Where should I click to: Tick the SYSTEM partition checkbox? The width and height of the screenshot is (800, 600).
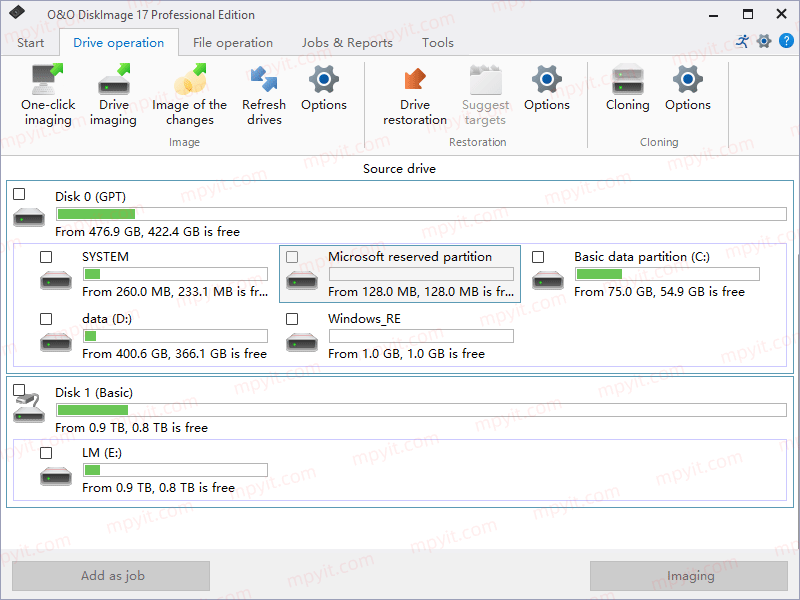[x=46, y=257]
